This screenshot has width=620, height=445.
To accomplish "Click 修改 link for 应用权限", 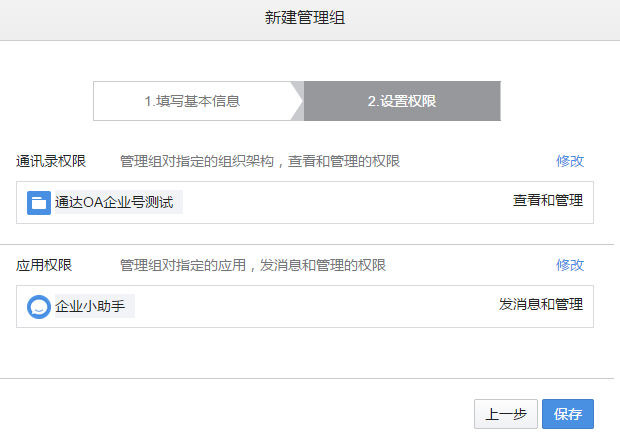I will pyautogui.click(x=569, y=265).
